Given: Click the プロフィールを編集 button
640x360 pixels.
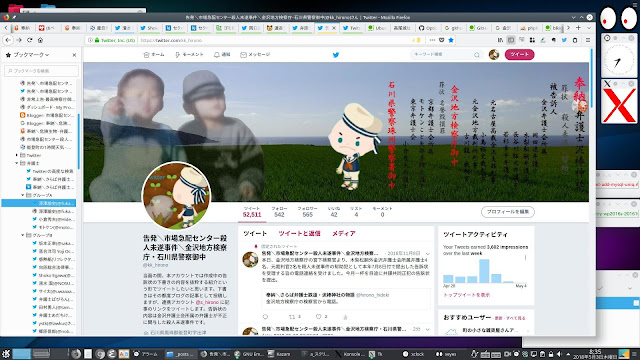Looking at the screenshot, I should (508, 211).
